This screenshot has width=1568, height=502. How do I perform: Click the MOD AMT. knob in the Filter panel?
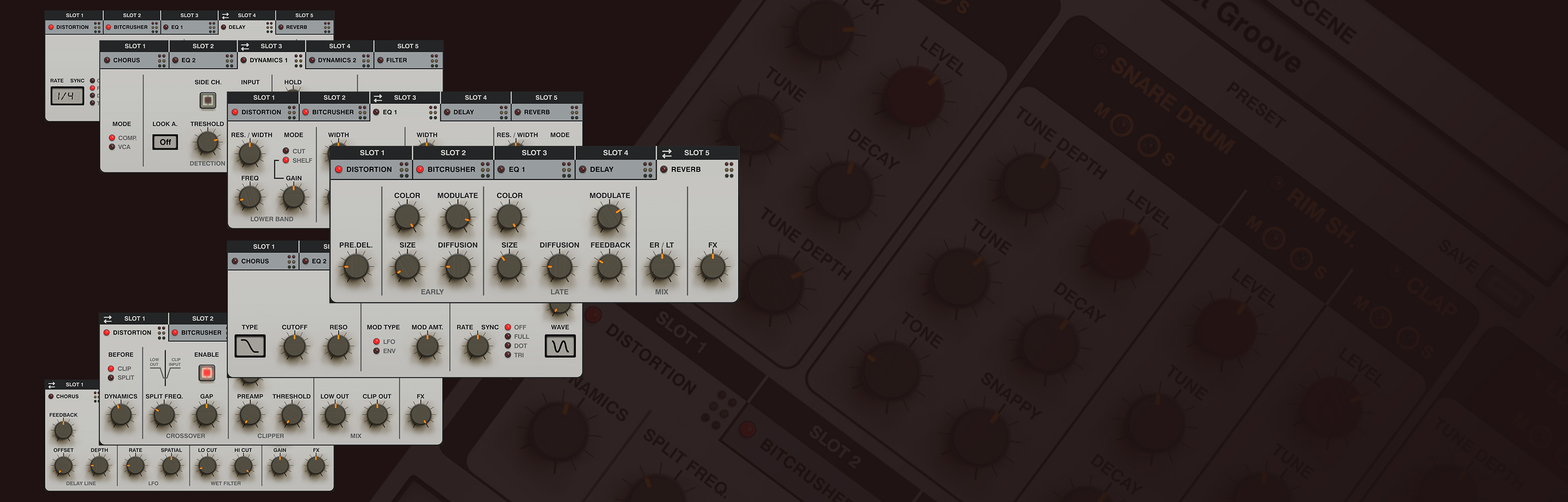pos(428,346)
